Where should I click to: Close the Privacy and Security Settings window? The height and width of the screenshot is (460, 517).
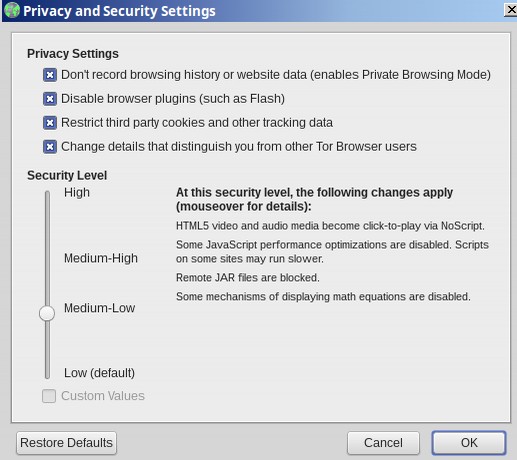click(511, 10)
